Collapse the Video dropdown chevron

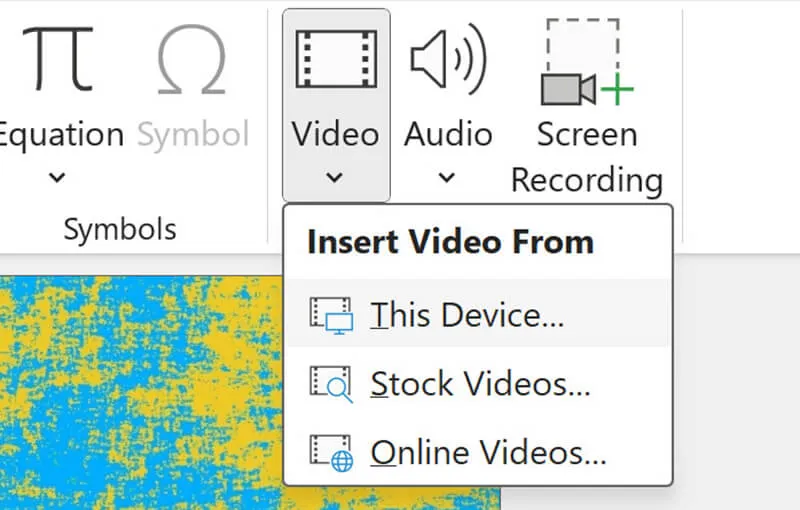click(335, 178)
